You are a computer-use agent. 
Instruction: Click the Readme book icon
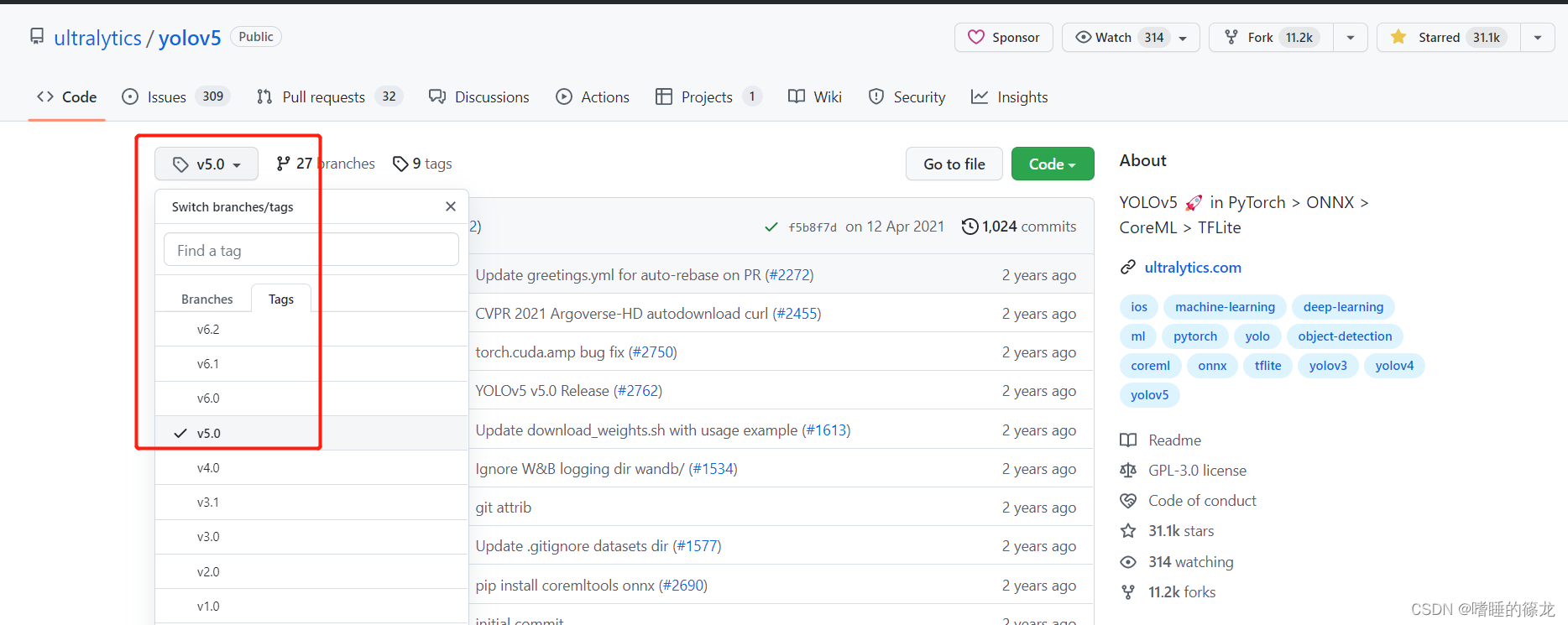(x=1128, y=440)
